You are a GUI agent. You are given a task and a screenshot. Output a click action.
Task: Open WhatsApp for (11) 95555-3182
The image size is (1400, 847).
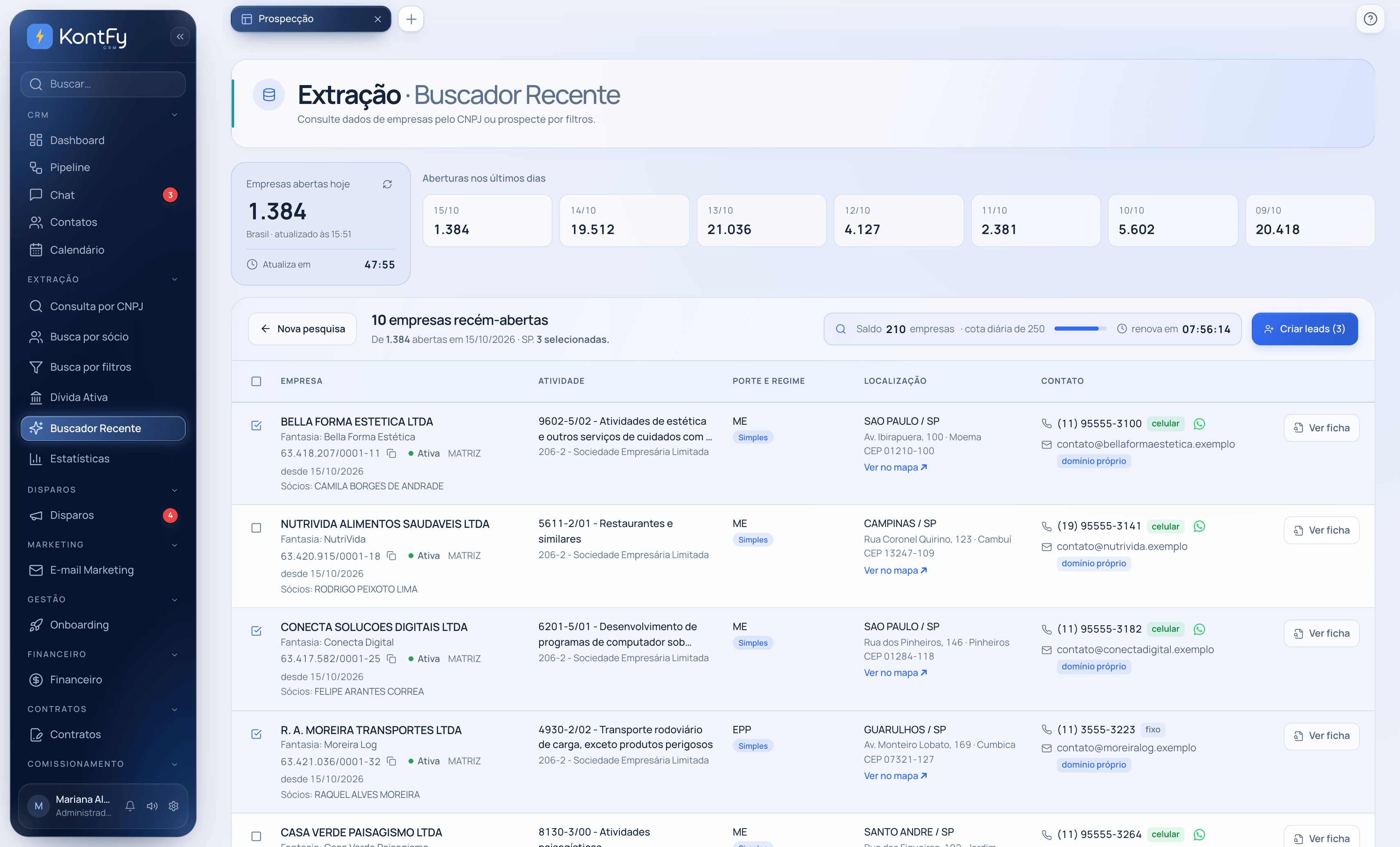coord(1199,629)
